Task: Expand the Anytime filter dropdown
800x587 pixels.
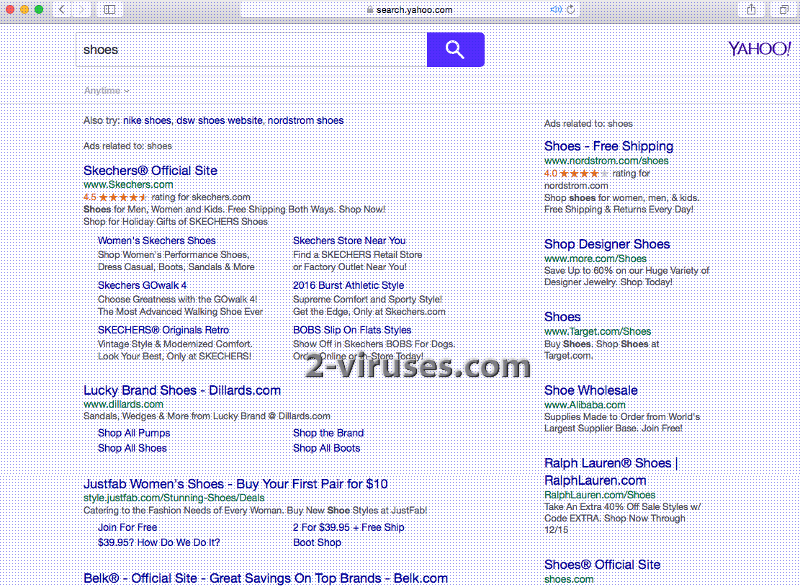Action: point(107,91)
